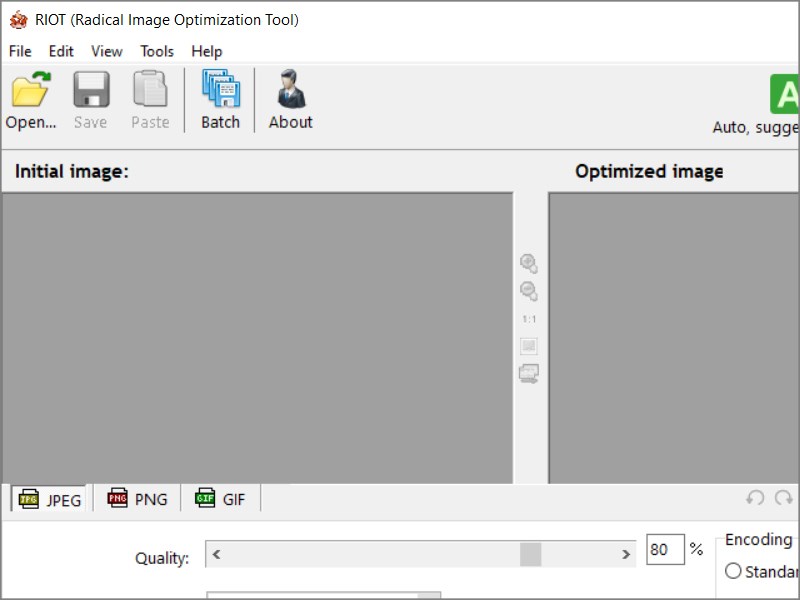800x600 pixels.
Task: Set view to 1:1 zoom
Action: click(x=529, y=319)
